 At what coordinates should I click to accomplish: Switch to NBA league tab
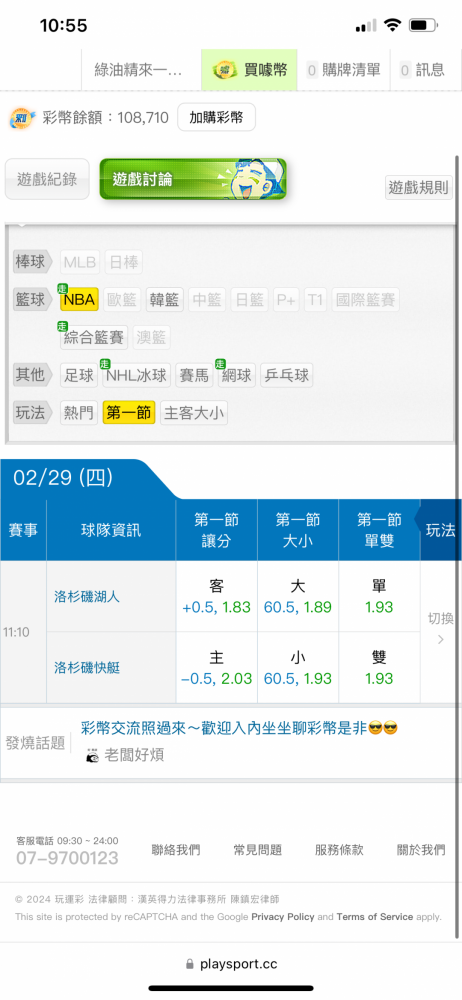coord(79,299)
